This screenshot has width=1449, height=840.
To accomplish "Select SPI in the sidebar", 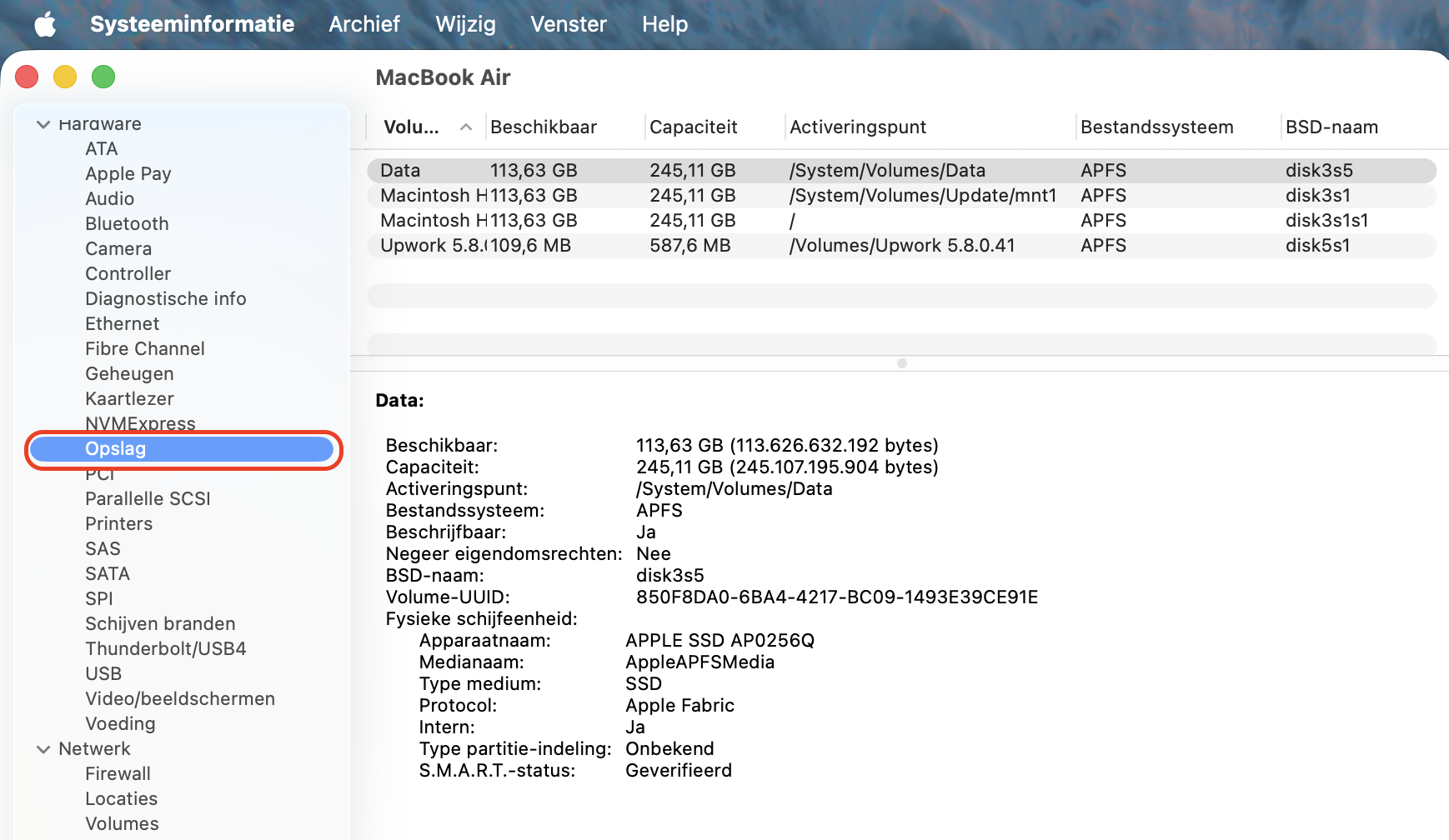I will 99,598.
